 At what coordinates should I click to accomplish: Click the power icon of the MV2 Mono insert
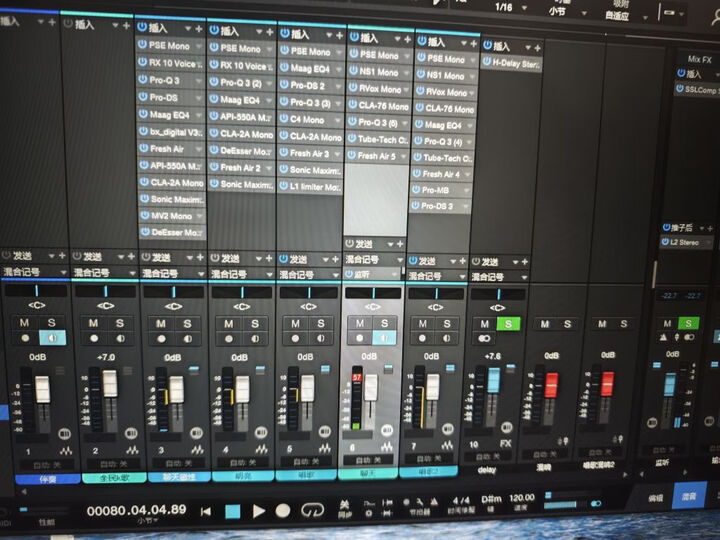[145, 215]
